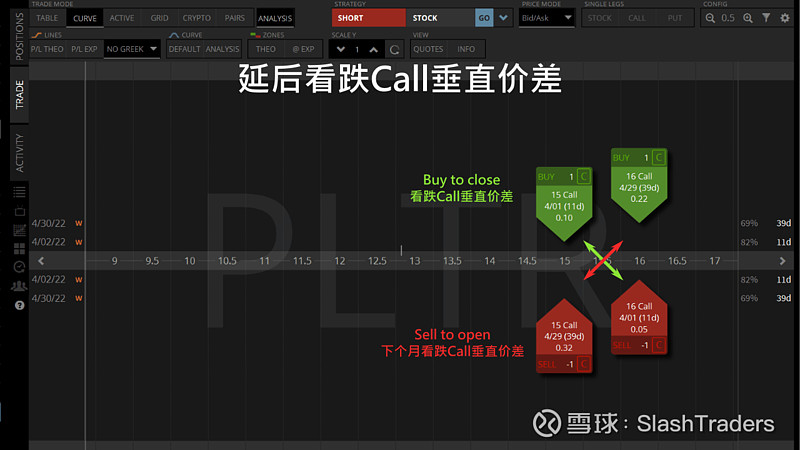
Task: Switch to TABLE trade mode
Action: click(x=47, y=18)
